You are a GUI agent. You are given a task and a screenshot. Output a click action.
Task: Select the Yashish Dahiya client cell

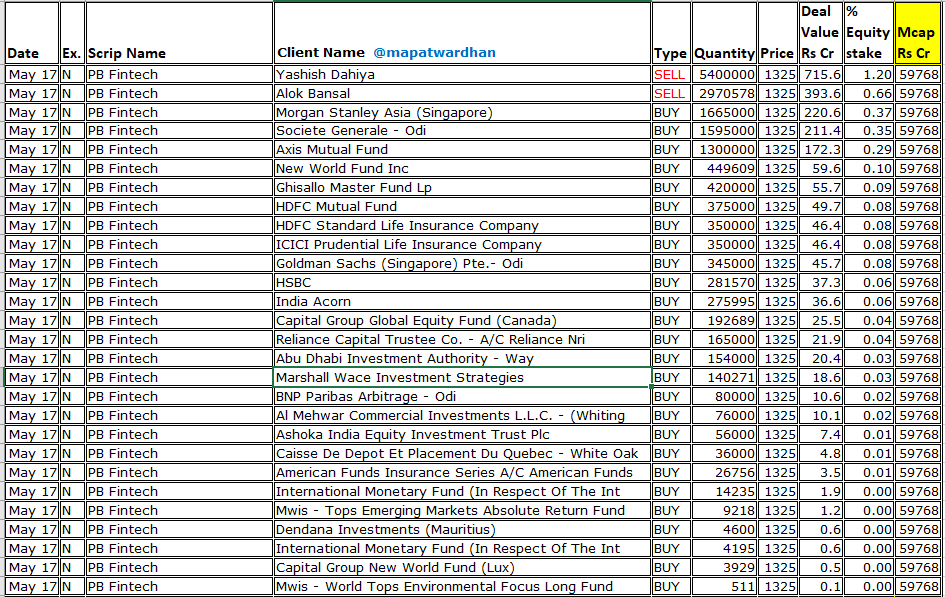point(462,75)
